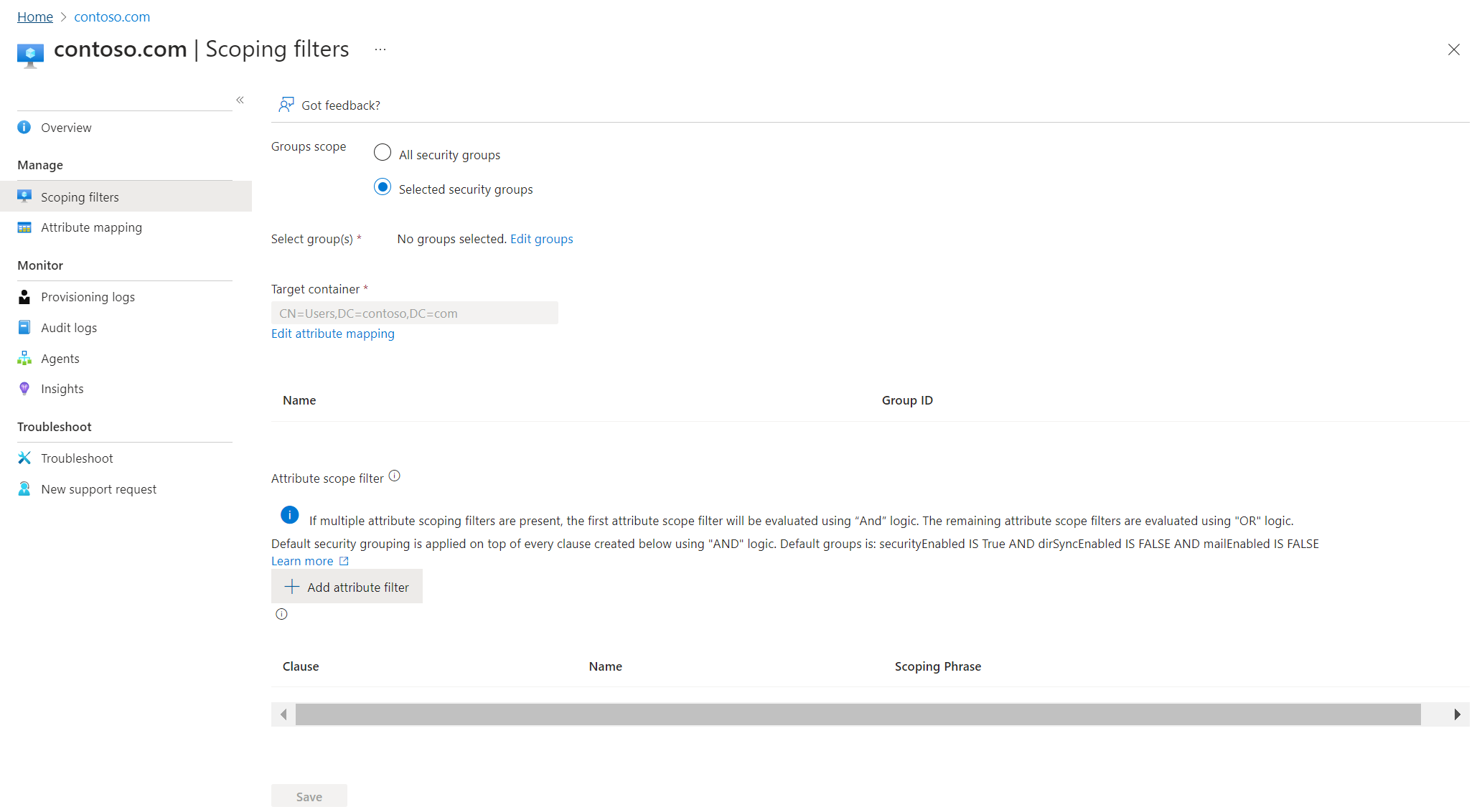
Task: Open the ellipsis more options menu
Action: (380, 49)
